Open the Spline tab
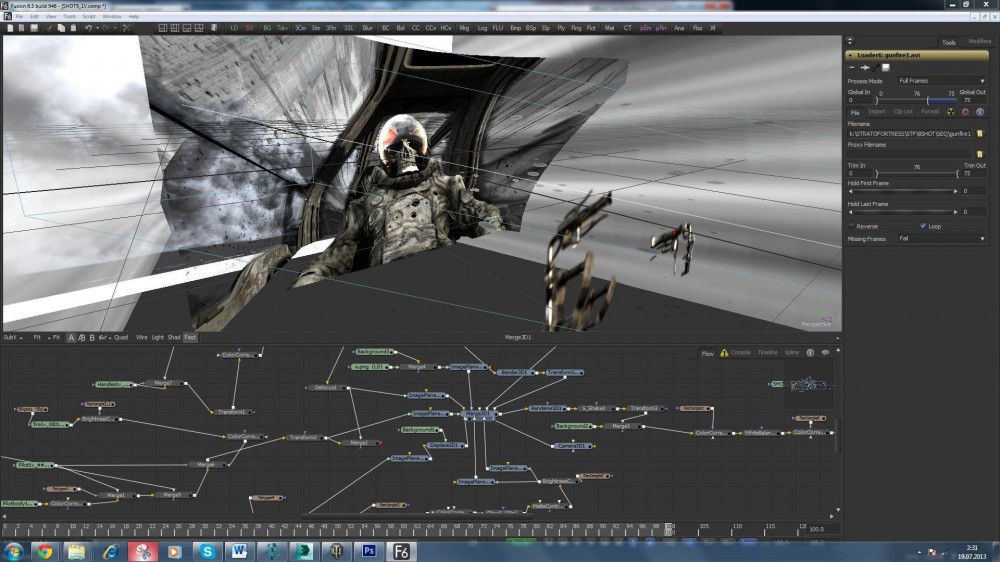This screenshot has height=562, width=1000. (791, 353)
